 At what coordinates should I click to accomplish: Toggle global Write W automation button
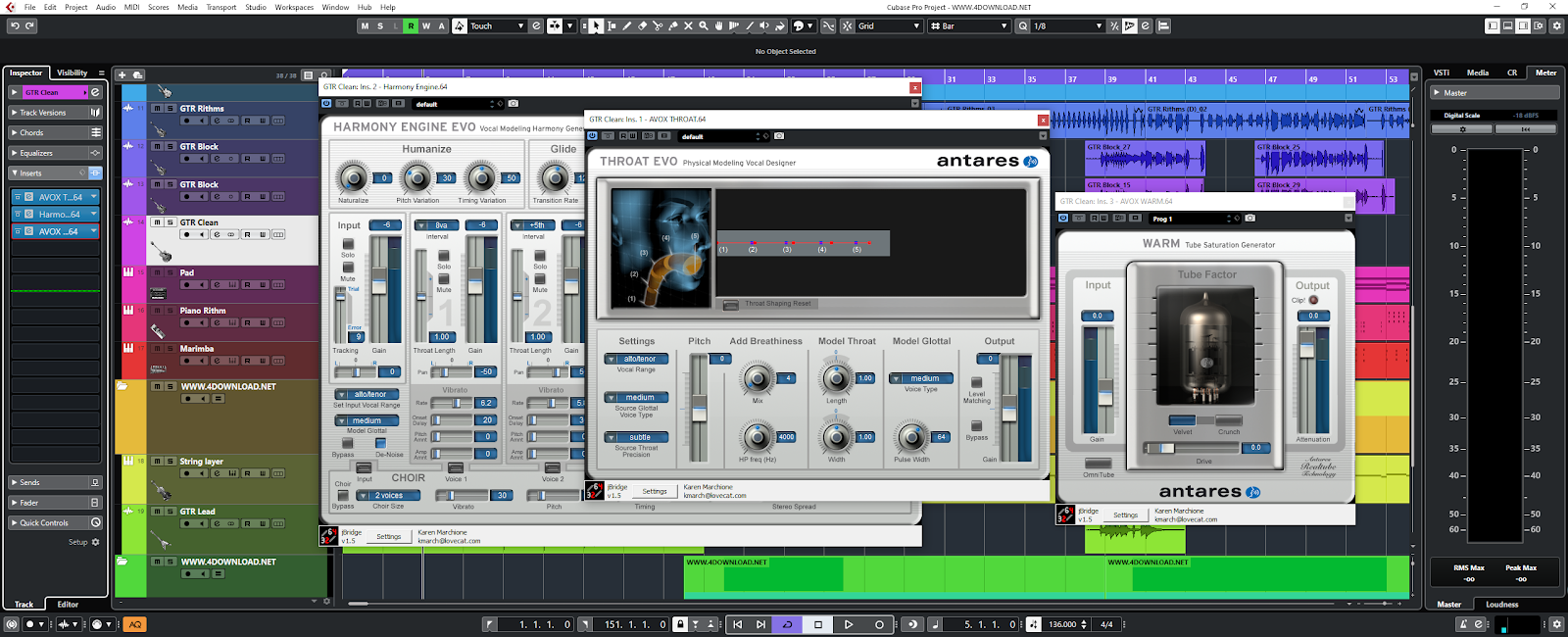coord(426,25)
